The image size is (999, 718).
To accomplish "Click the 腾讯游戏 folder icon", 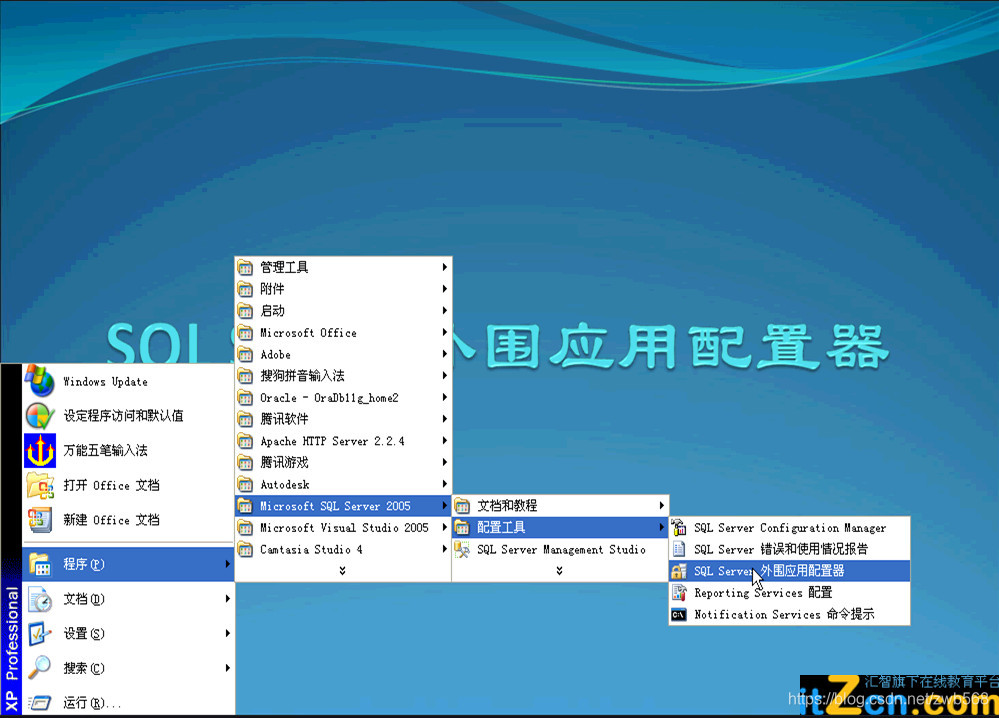I will coord(245,463).
